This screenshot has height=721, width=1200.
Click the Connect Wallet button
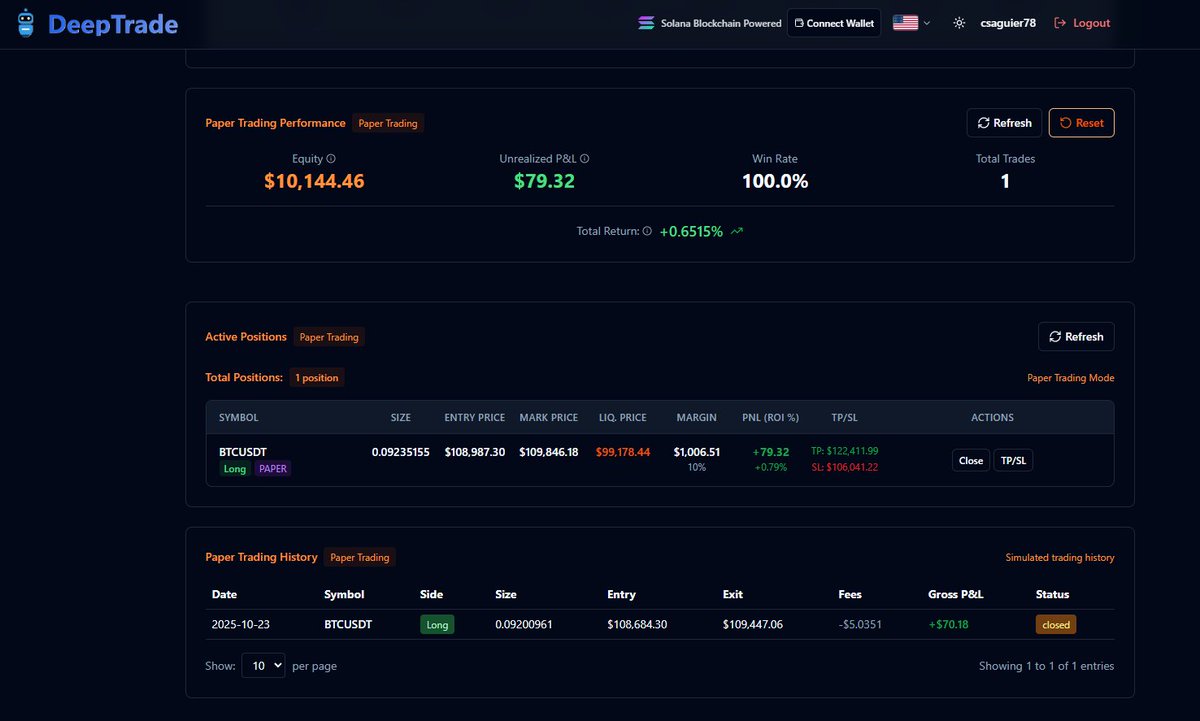click(834, 22)
